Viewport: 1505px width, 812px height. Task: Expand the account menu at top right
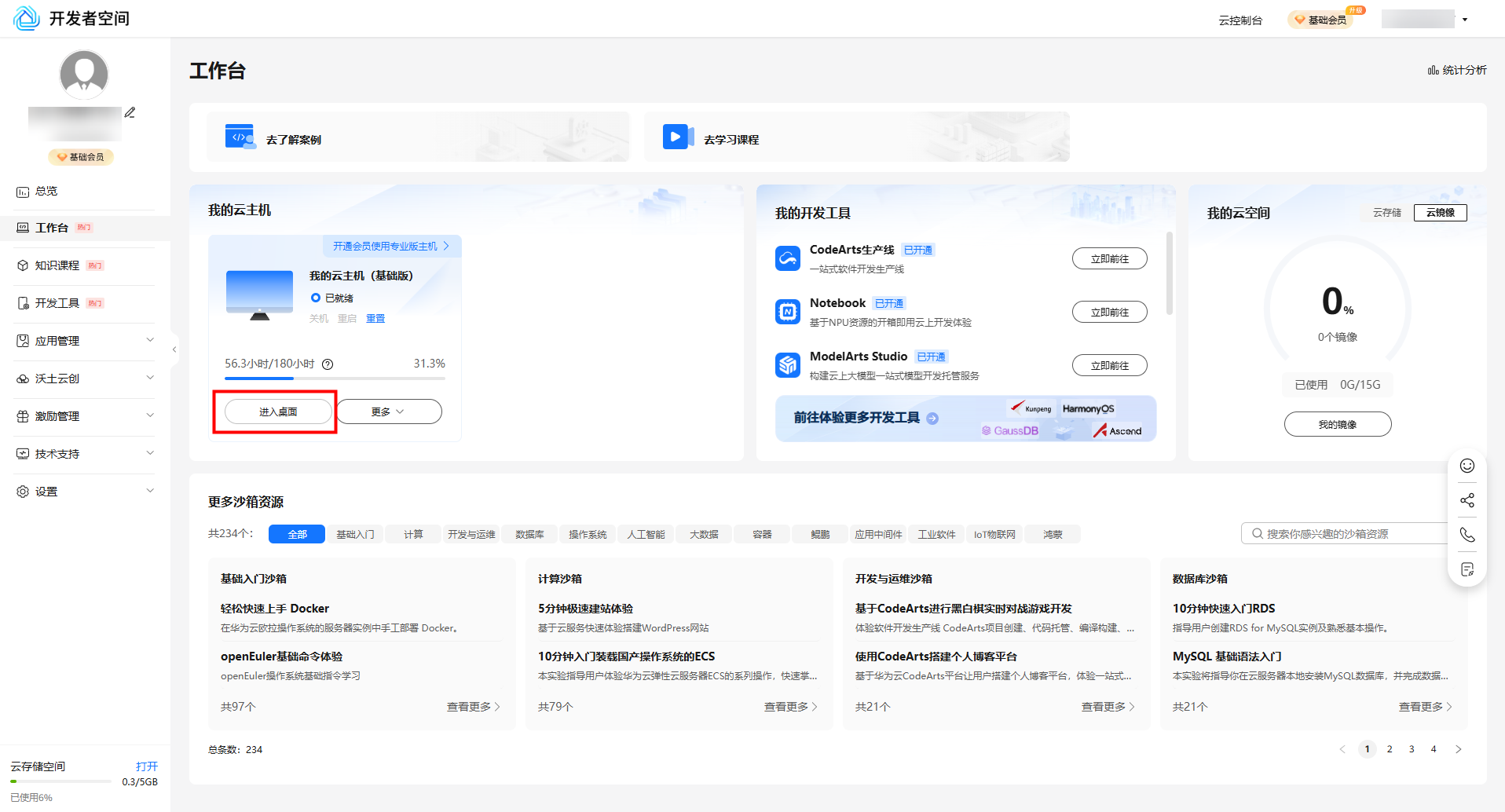point(1464,18)
